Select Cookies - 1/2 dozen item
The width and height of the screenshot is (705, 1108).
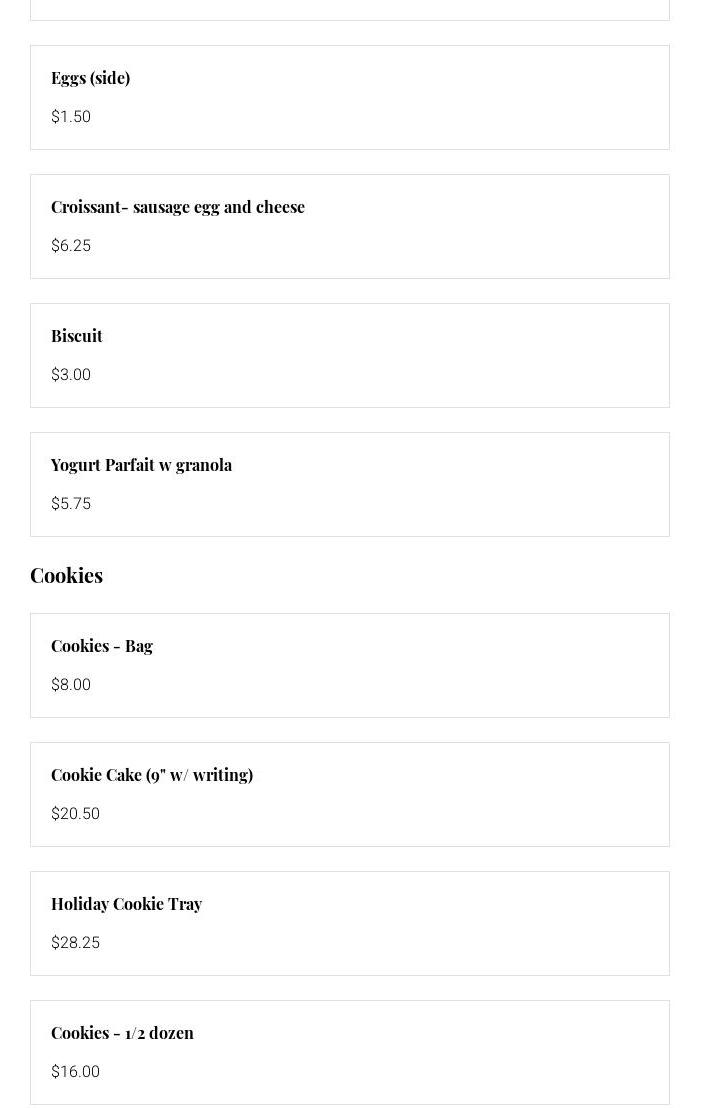(122, 1033)
